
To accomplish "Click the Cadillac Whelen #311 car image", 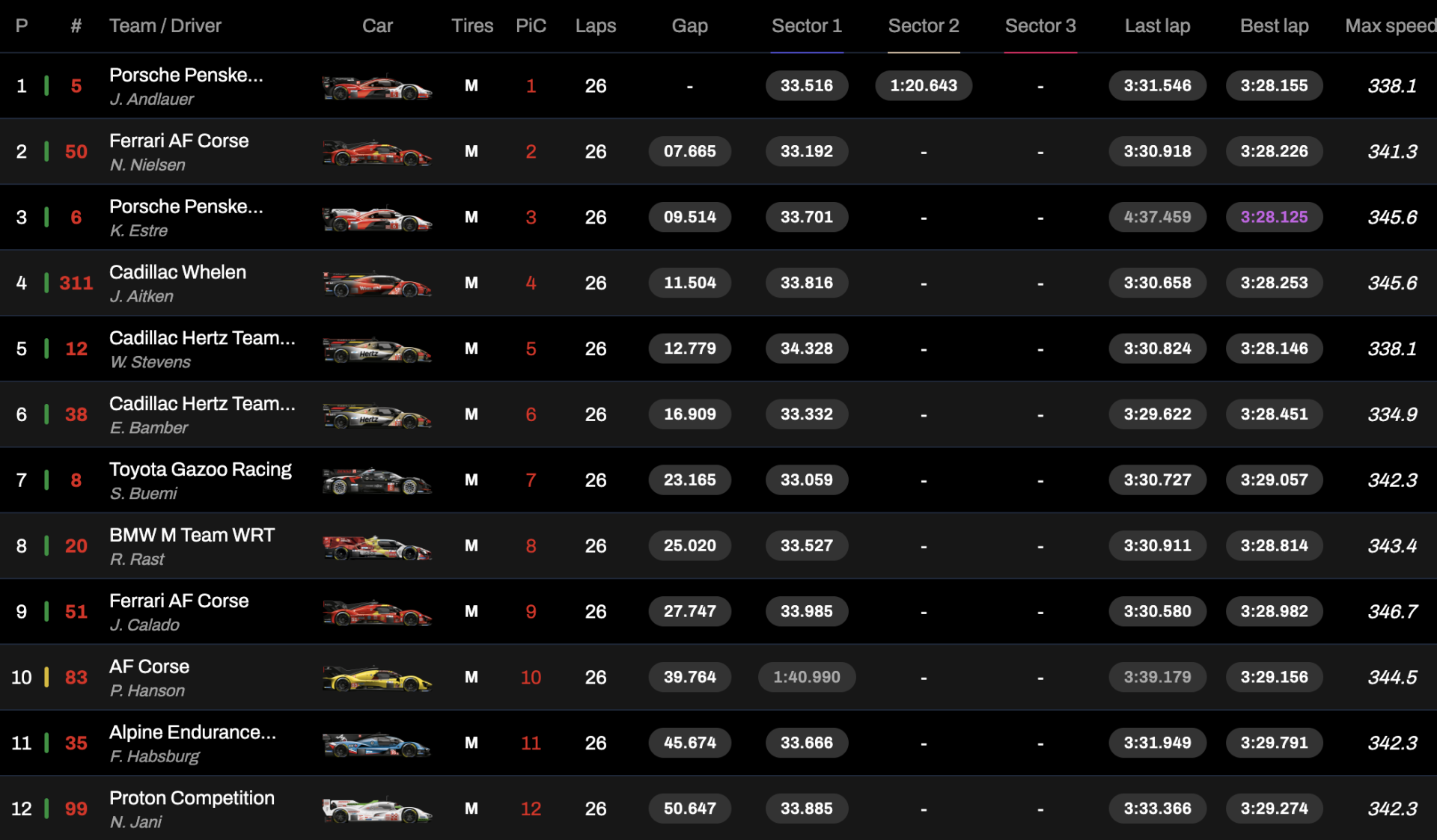I will point(376,285).
